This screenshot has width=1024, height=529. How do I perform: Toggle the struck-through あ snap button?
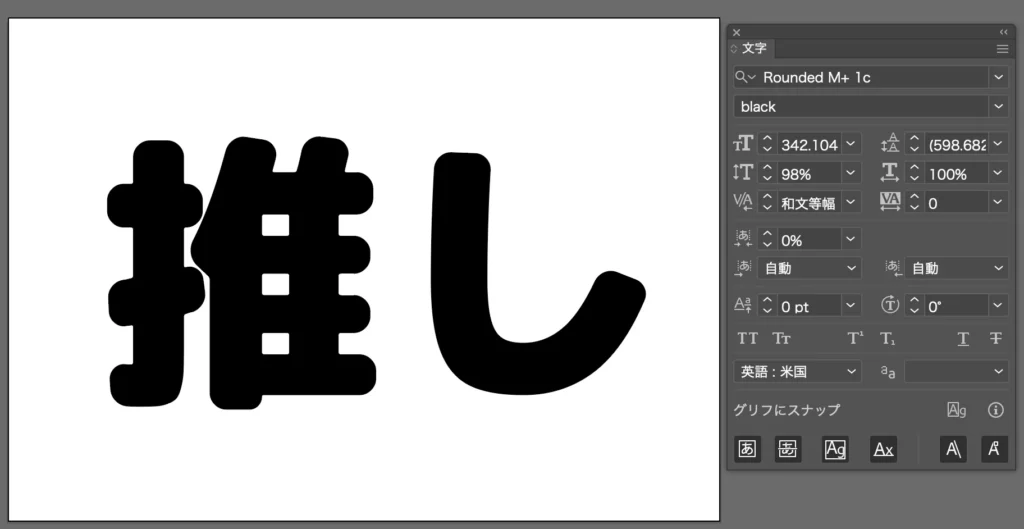point(788,449)
